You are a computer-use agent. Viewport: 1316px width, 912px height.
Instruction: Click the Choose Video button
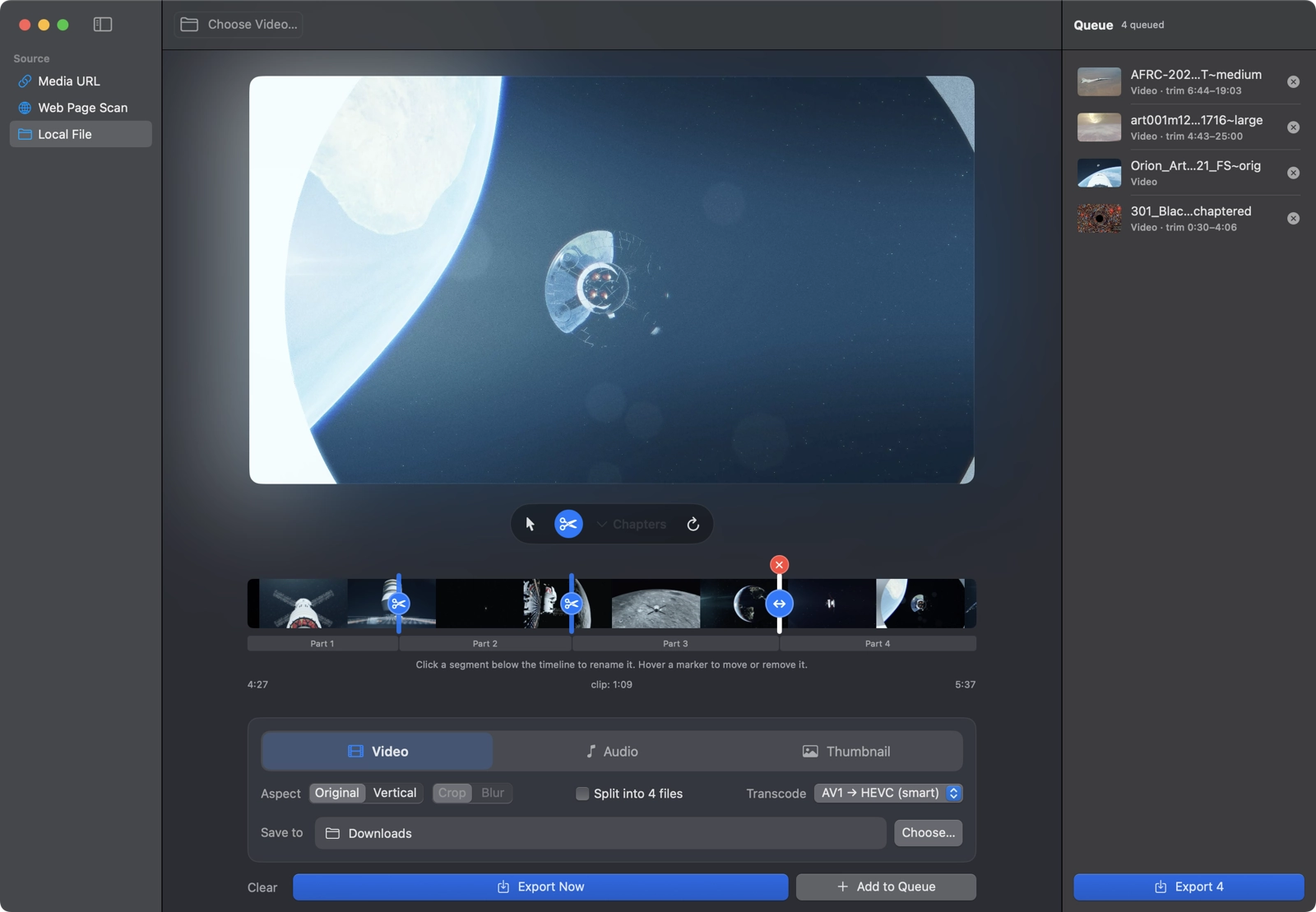(239, 25)
